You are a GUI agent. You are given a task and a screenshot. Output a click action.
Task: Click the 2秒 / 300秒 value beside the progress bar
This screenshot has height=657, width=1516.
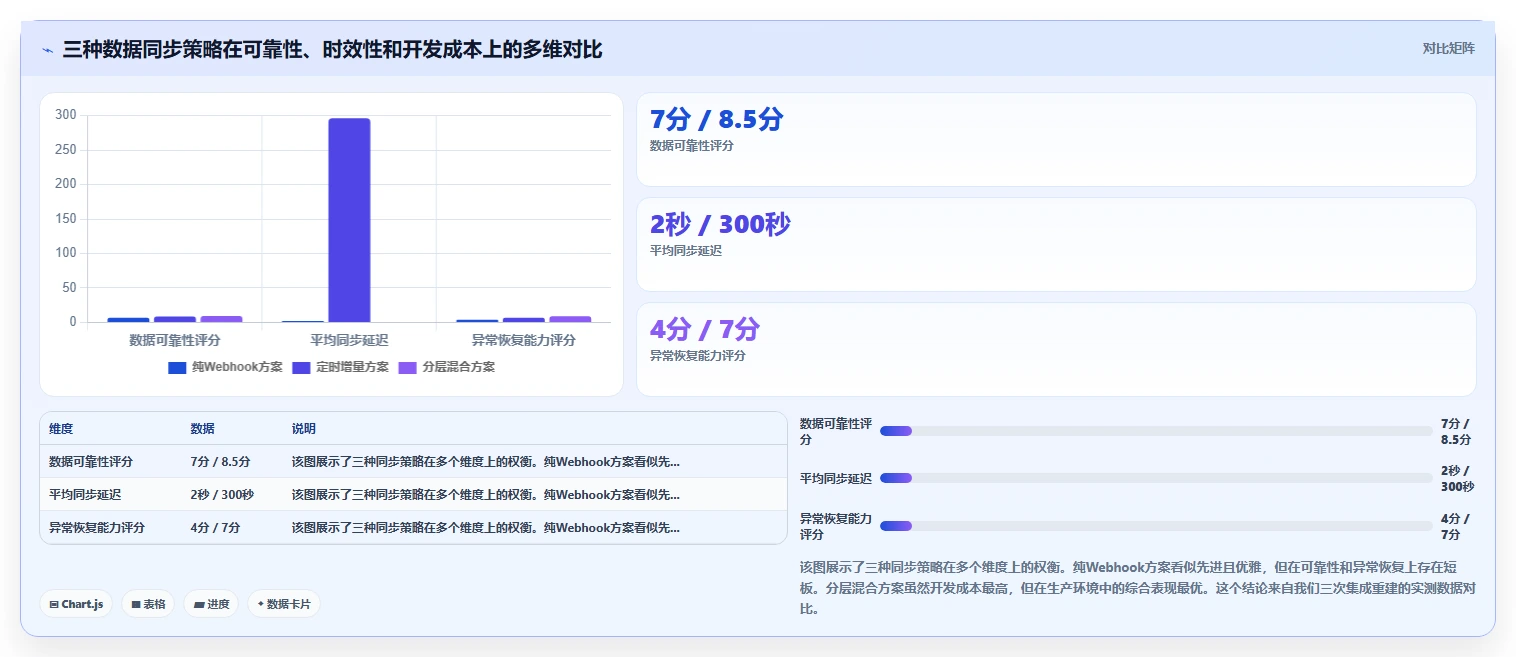point(1457,479)
